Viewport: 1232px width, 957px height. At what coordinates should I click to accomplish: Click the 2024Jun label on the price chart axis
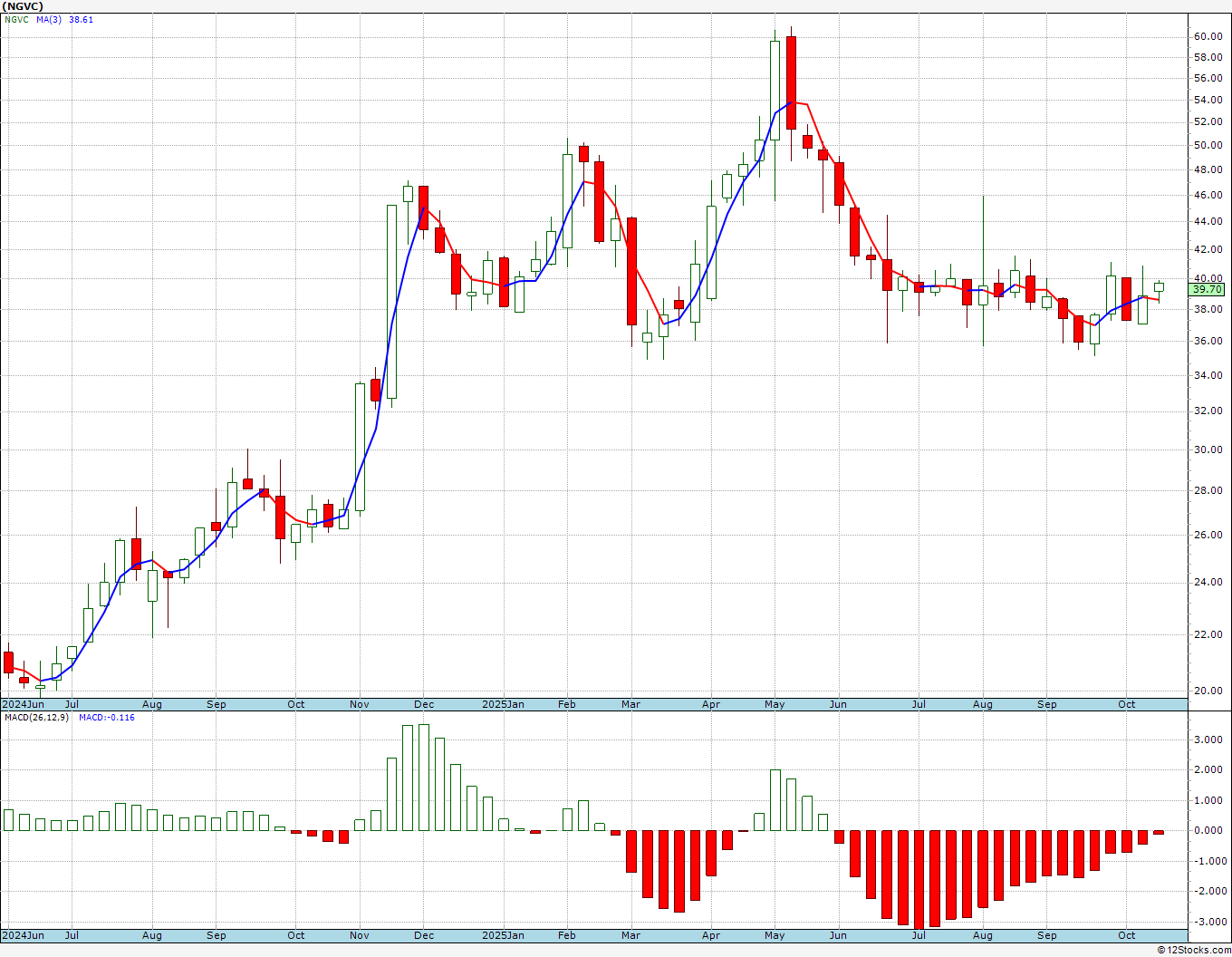pyautogui.click(x=23, y=704)
